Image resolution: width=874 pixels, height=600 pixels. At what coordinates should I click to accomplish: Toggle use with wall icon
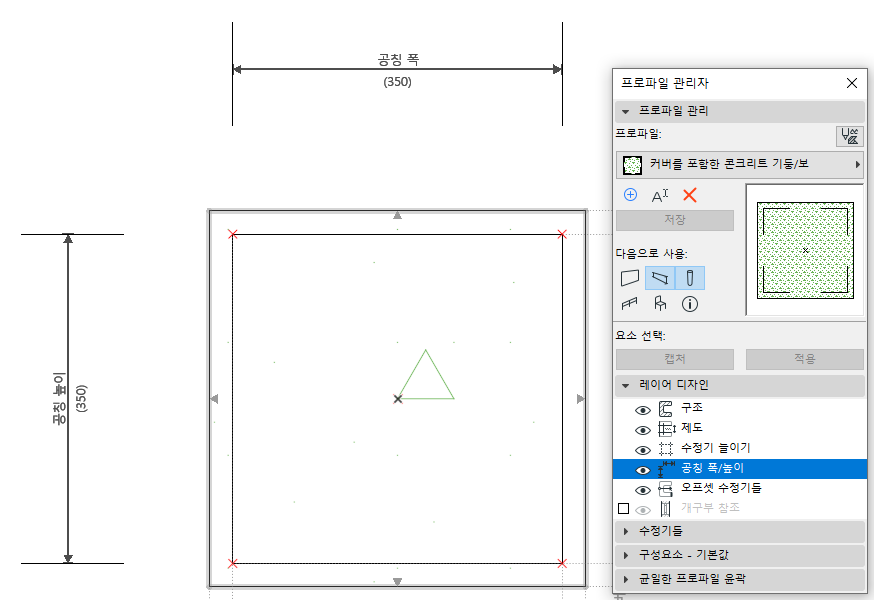click(x=630, y=278)
